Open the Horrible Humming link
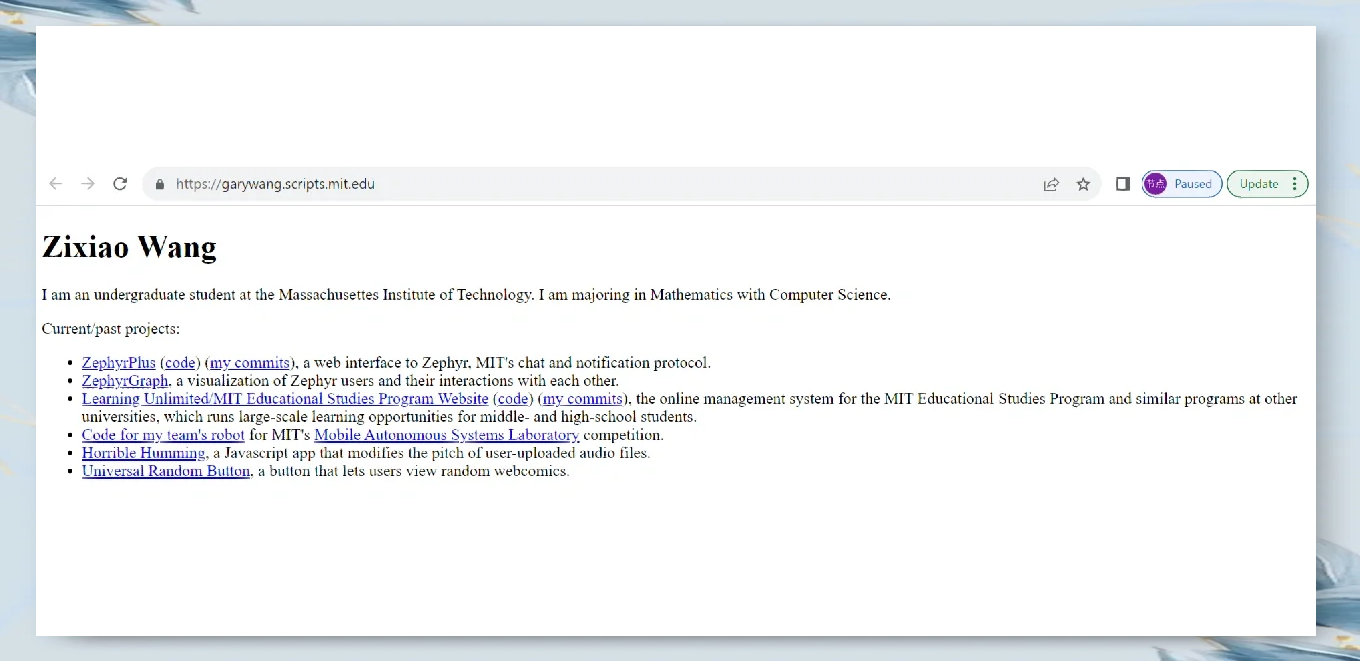This screenshot has height=661, width=1360. click(143, 453)
